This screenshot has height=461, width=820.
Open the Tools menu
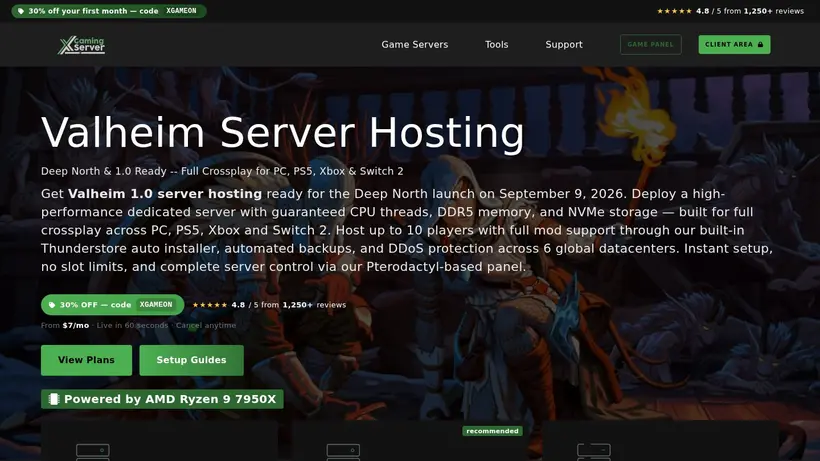(x=496, y=45)
